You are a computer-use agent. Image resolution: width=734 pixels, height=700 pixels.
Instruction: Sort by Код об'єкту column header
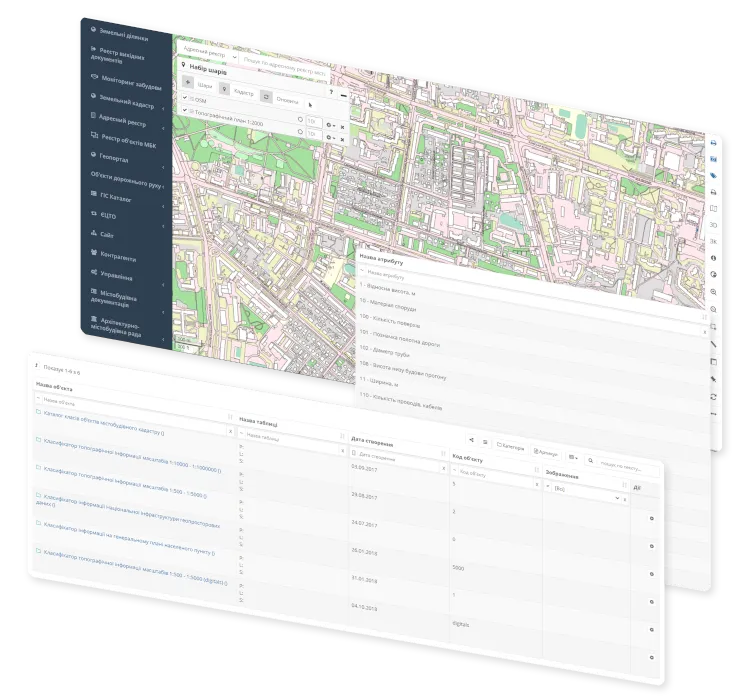pos(468,458)
